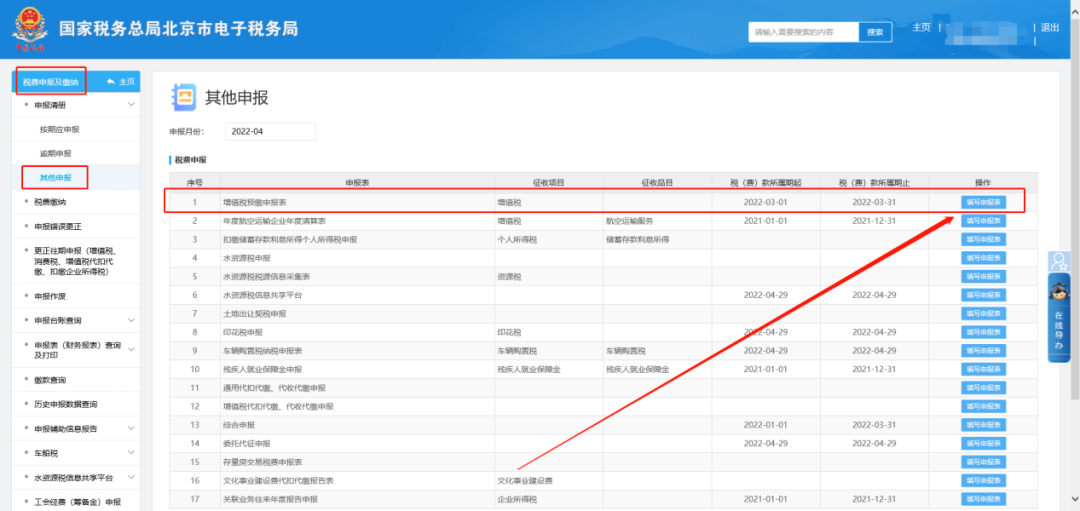Screen dimensions: 1080x511
Task: Open 税费缴纳 in the sidebar menu
Action: coord(50,202)
